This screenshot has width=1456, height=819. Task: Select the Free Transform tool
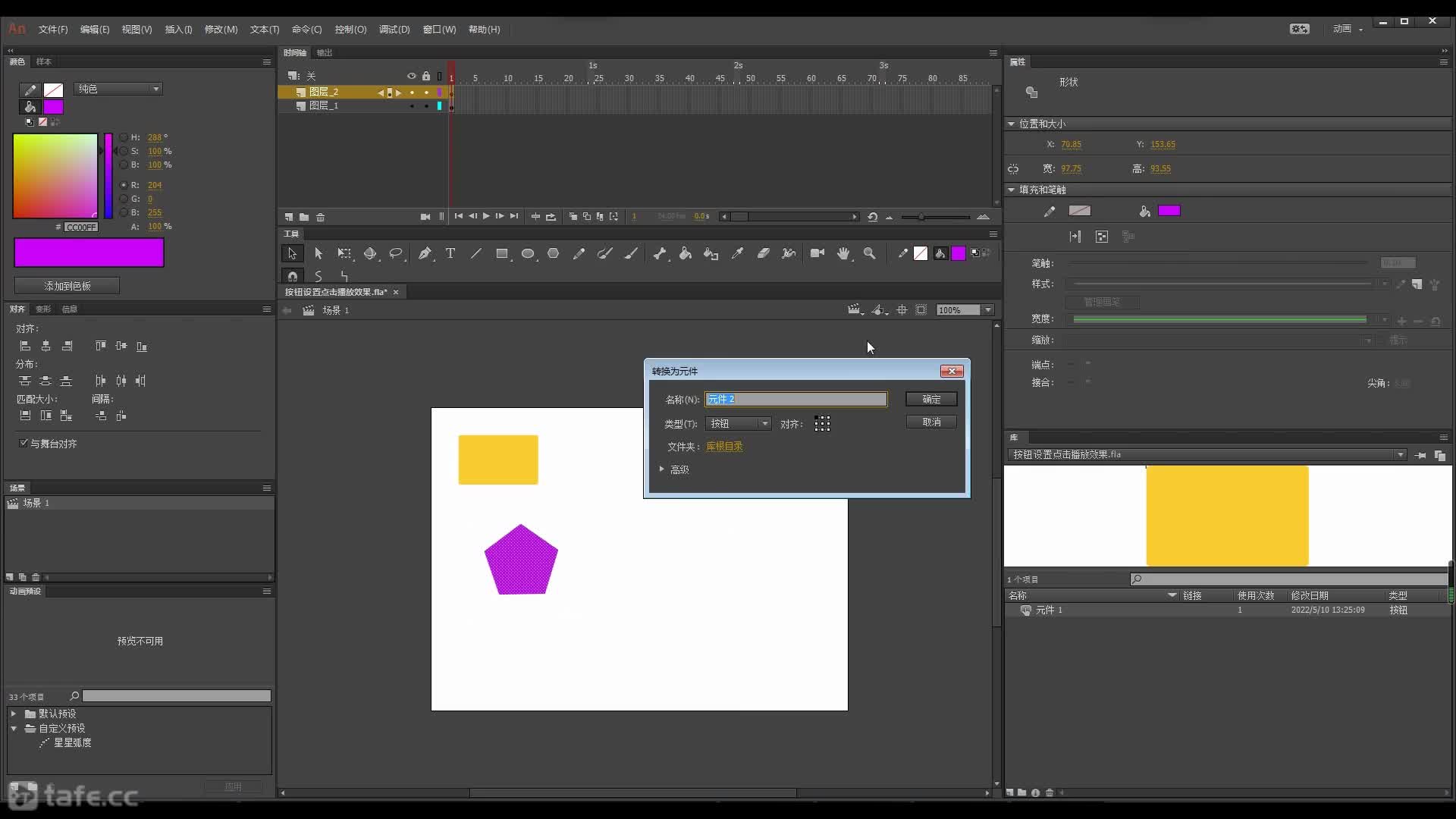pyautogui.click(x=344, y=253)
